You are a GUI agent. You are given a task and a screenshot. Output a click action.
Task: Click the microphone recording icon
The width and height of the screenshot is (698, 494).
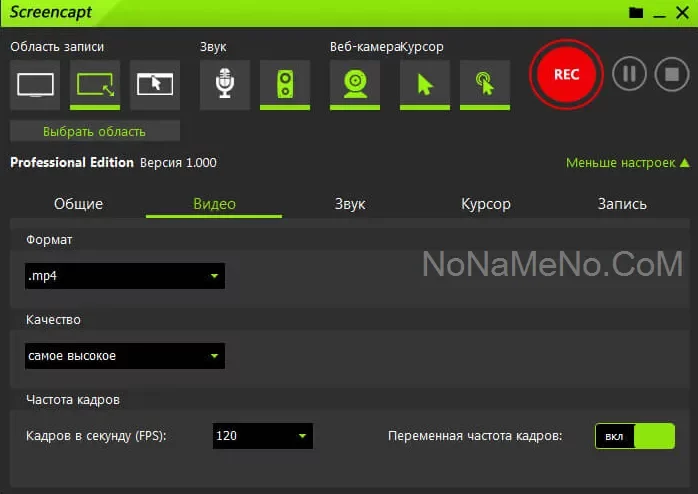pyautogui.click(x=225, y=84)
